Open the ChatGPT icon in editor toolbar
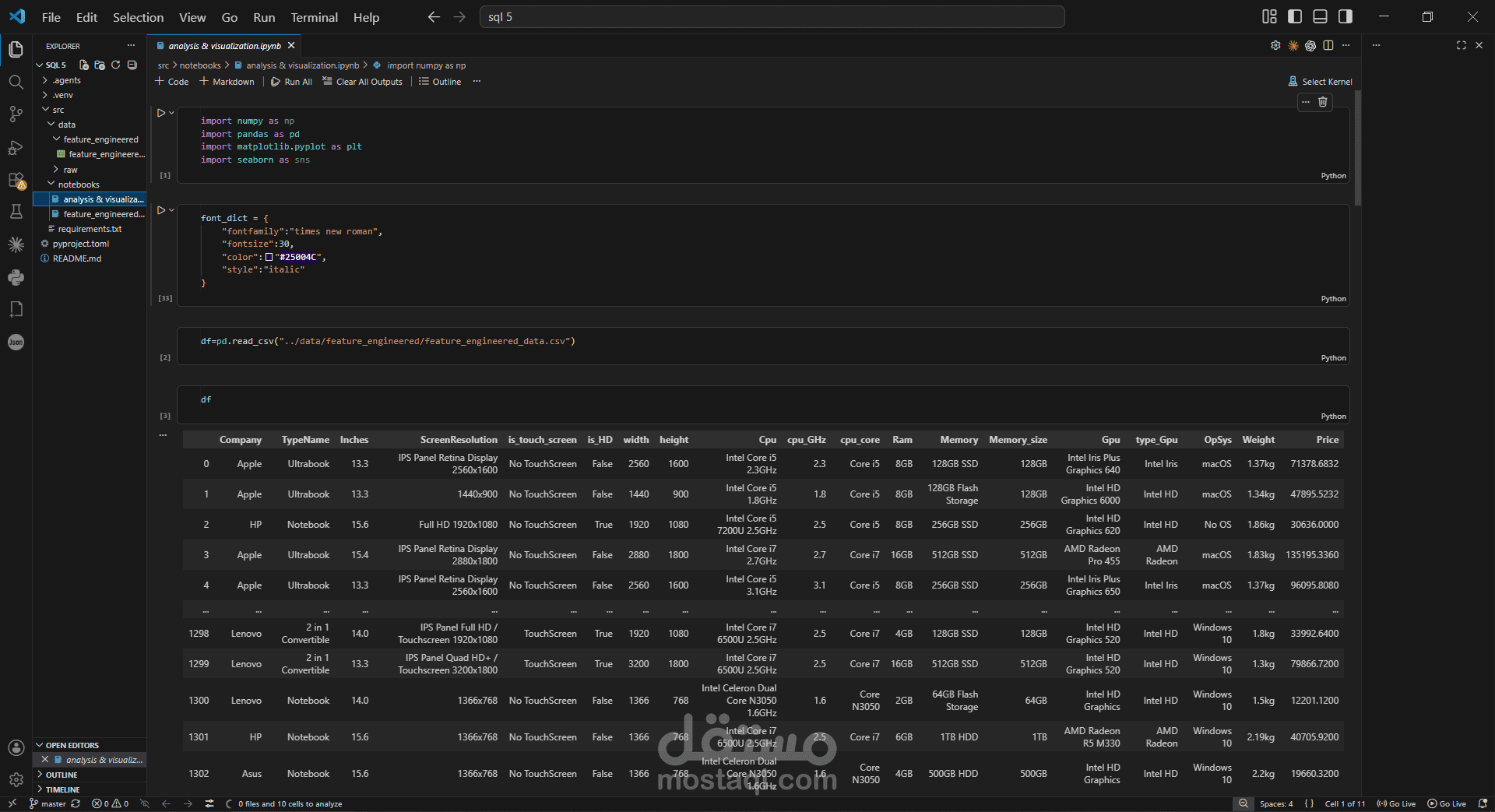This screenshot has height=812, width=1495. [1310, 46]
